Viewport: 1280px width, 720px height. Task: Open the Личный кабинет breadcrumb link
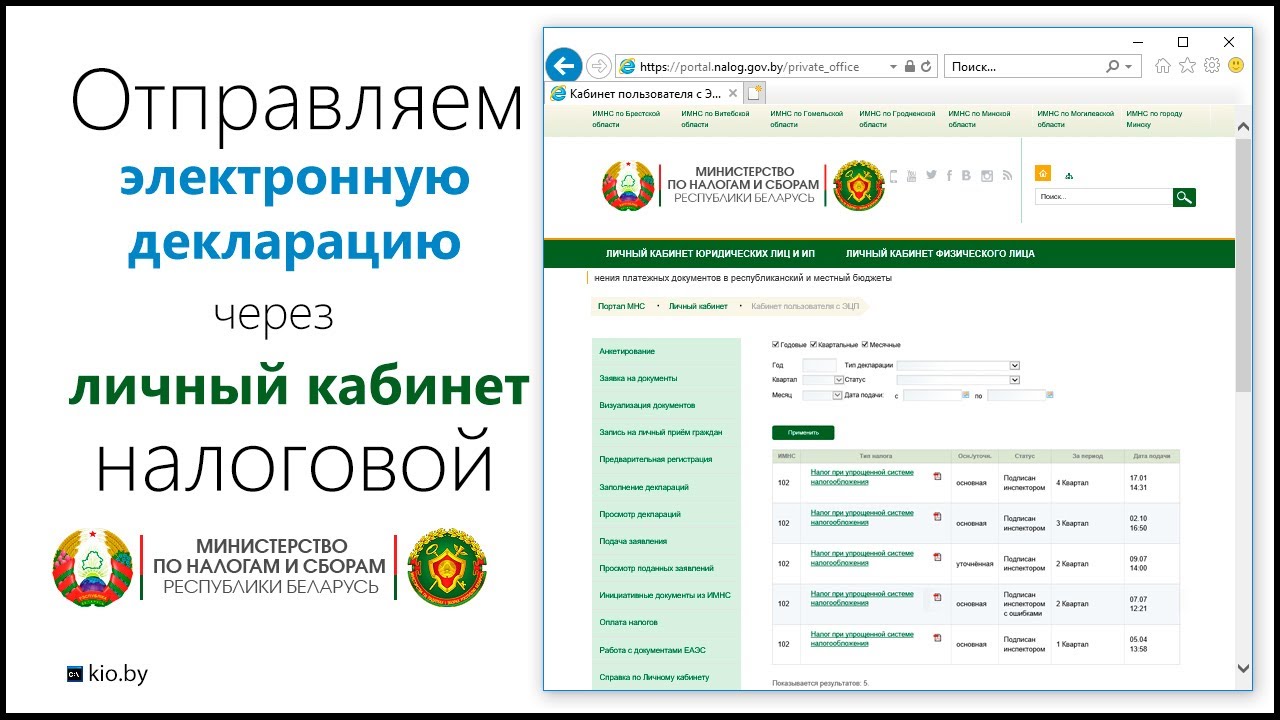click(x=698, y=306)
